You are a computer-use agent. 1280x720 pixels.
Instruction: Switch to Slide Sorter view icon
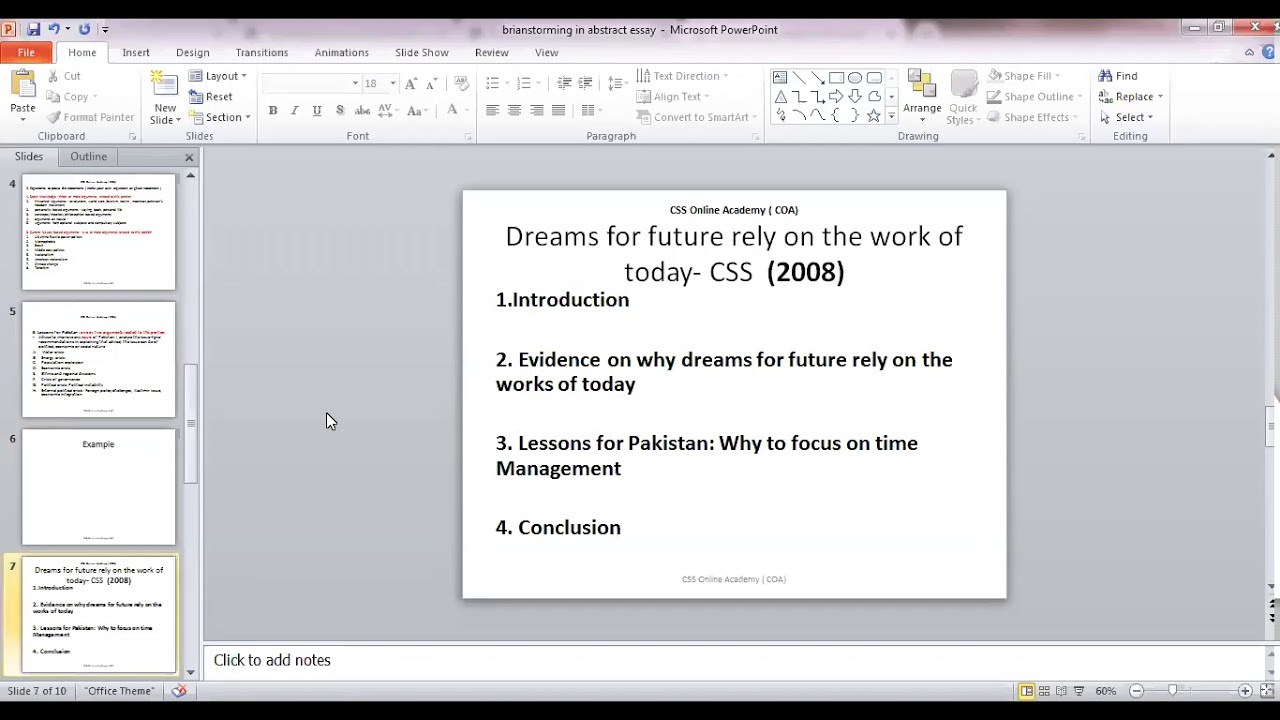(1044, 691)
